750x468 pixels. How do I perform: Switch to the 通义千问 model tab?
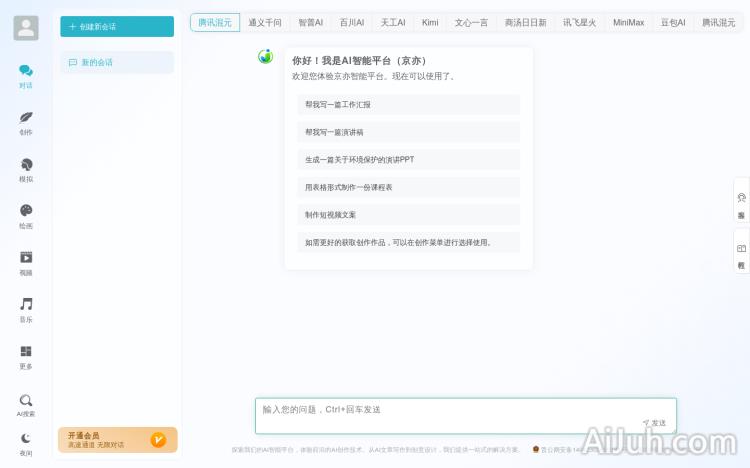coord(265,22)
